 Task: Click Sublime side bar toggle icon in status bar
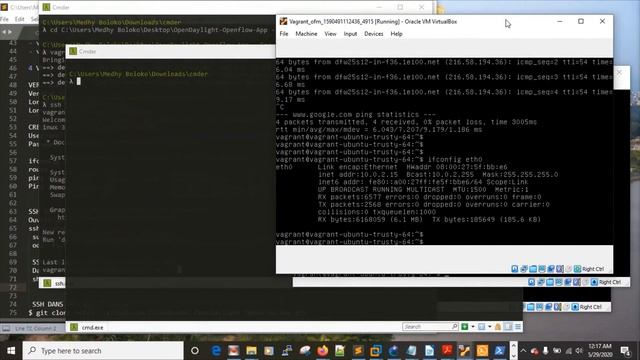click(6, 329)
